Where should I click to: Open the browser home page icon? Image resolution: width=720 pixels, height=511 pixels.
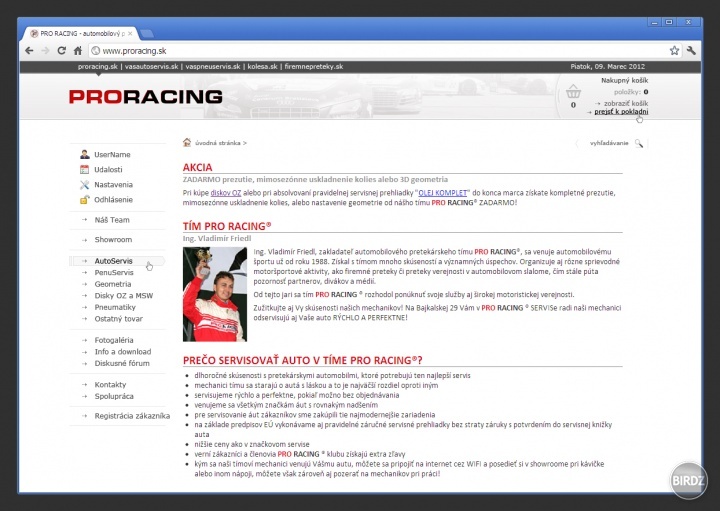pos(78,51)
